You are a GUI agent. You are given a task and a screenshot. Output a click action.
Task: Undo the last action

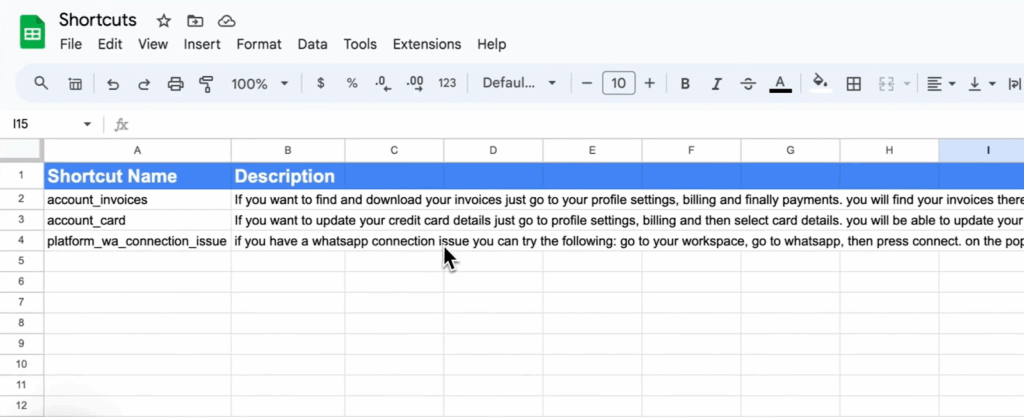(x=112, y=84)
